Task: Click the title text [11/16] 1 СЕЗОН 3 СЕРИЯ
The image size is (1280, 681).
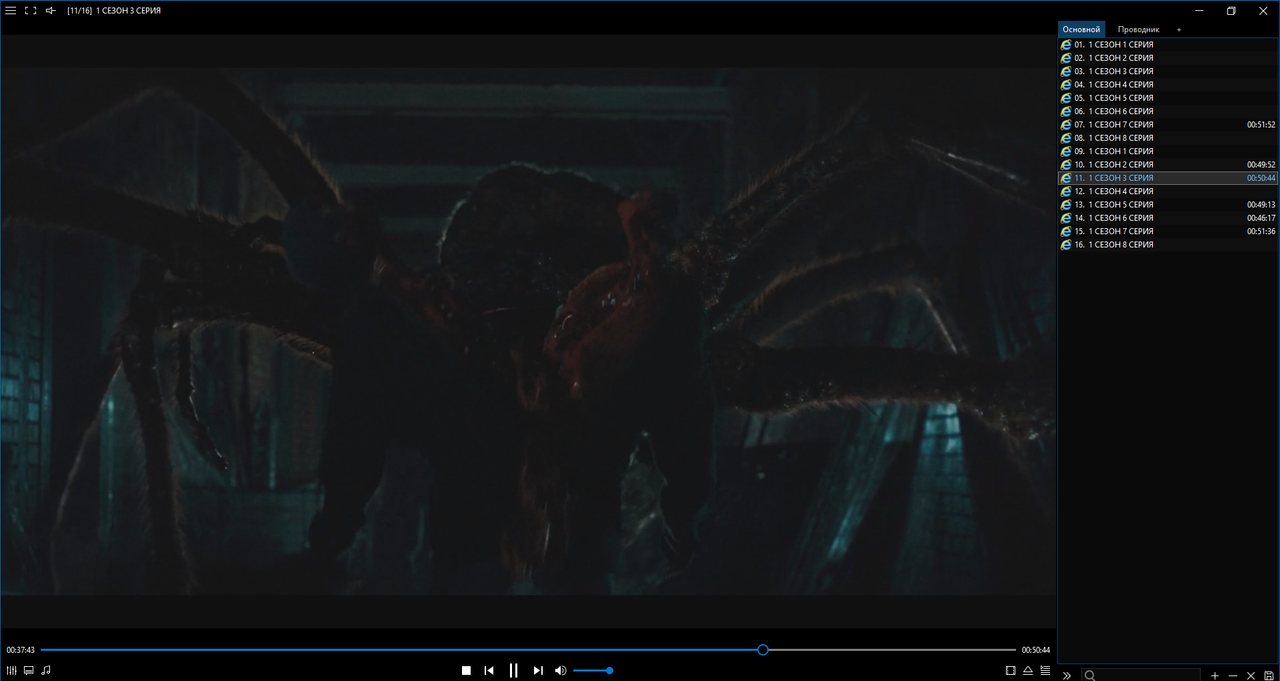Action: tap(114, 10)
